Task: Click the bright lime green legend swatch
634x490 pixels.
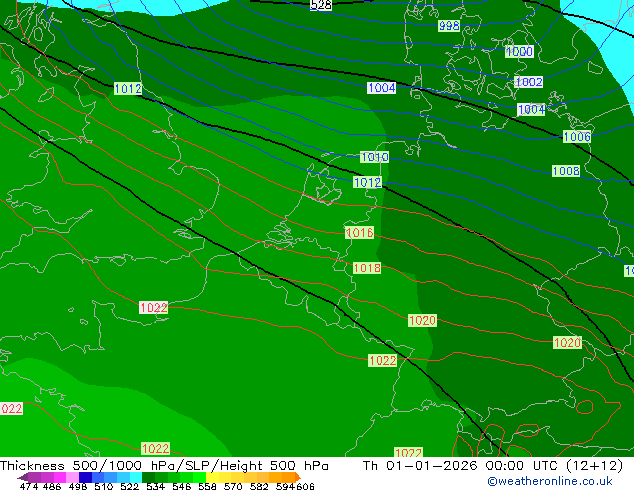Action: pos(199,477)
